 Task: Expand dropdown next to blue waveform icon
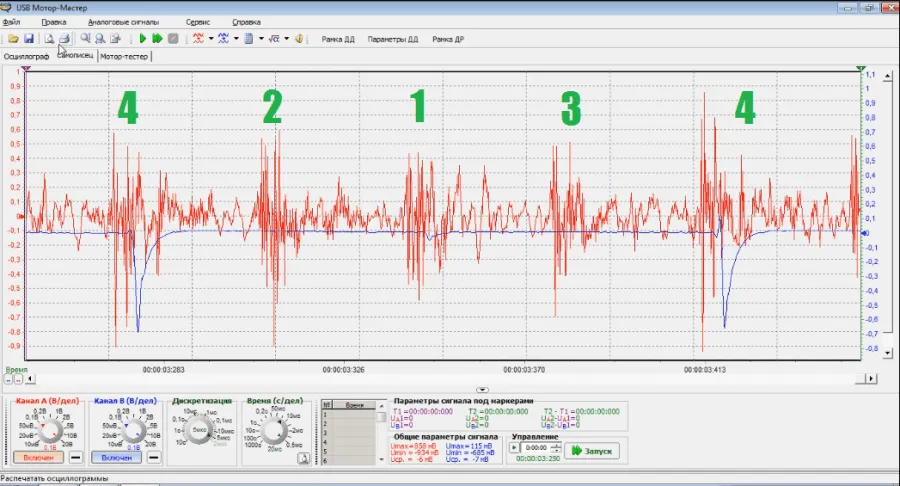click(x=236, y=39)
